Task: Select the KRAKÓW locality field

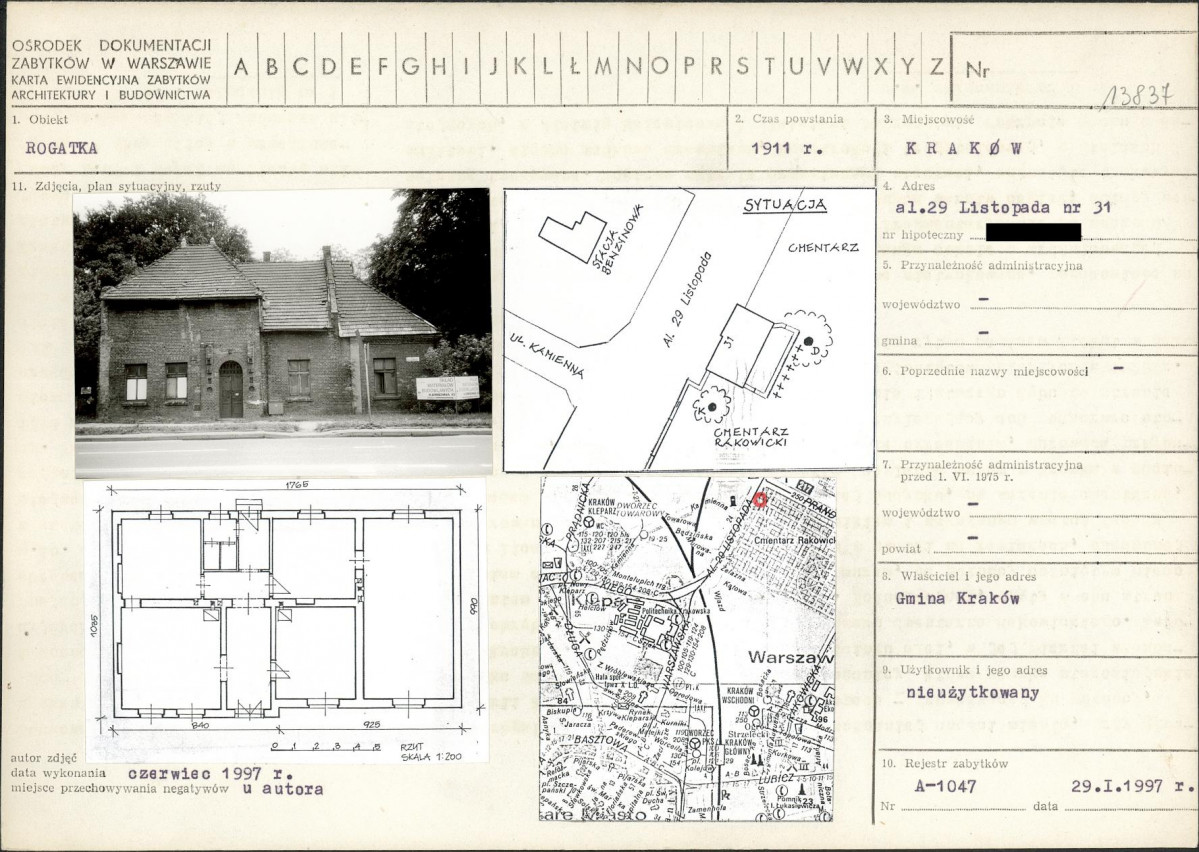Action: pos(963,146)
